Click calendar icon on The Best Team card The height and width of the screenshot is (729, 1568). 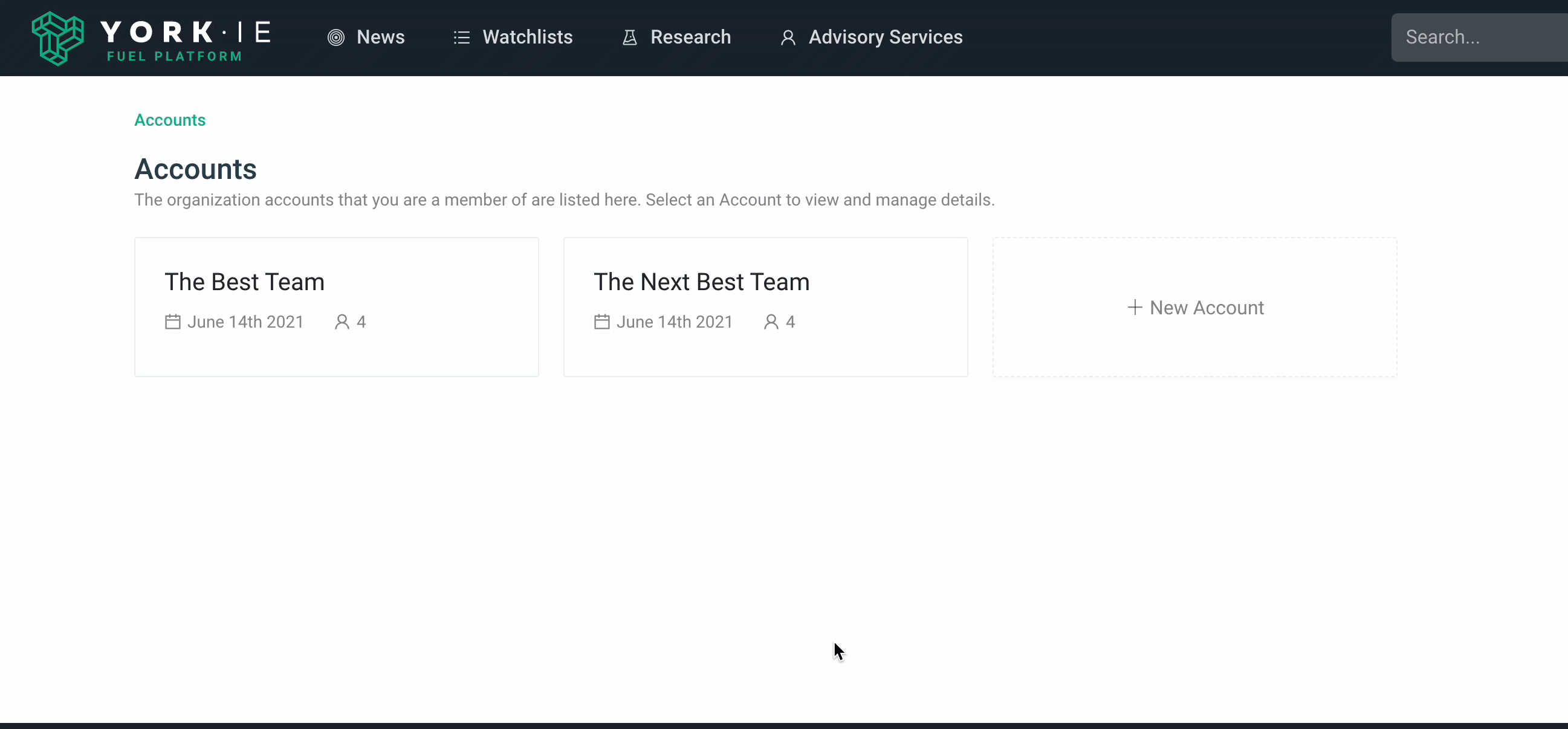pos(173,322)
